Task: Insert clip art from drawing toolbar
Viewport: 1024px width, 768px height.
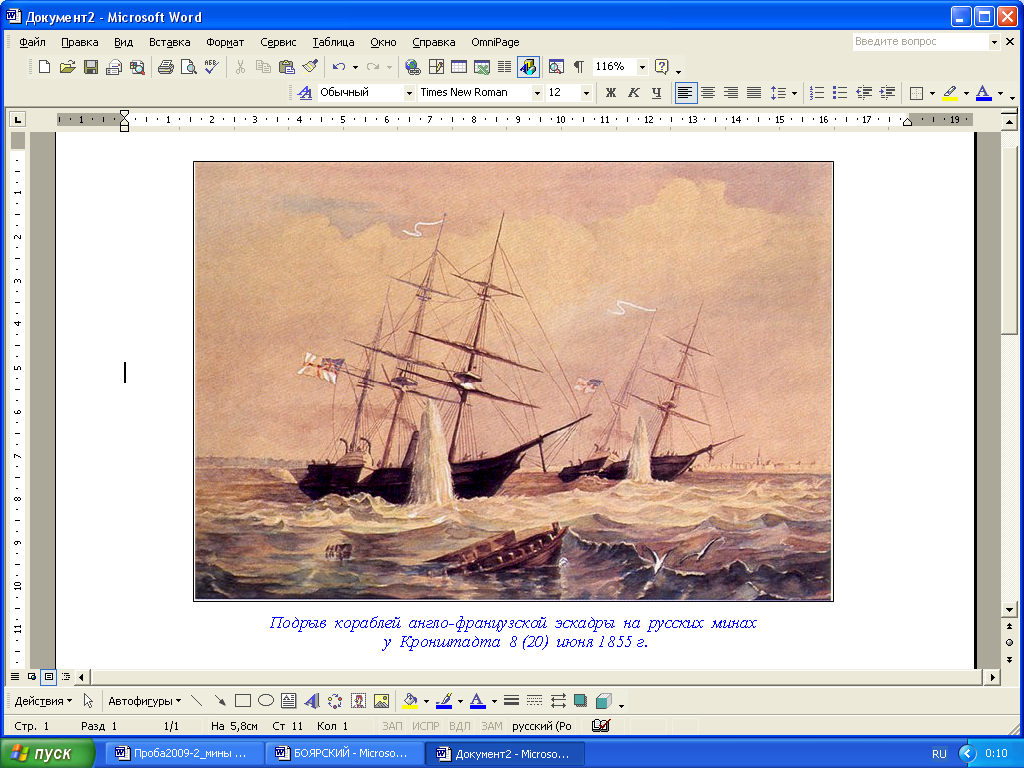Action: pyautogui.click(x=358, y=701)
